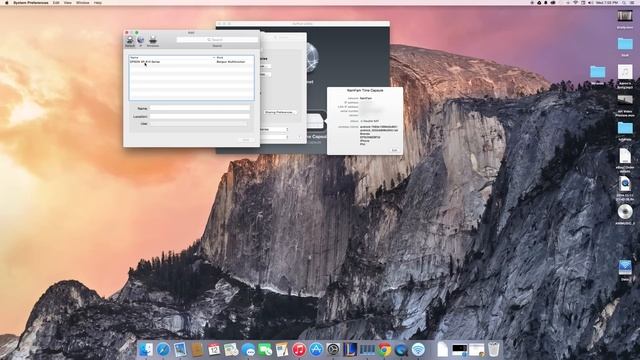Select the EPSON printer row
The height and width of the screenshot is (360, 640).
pos(191,62)
